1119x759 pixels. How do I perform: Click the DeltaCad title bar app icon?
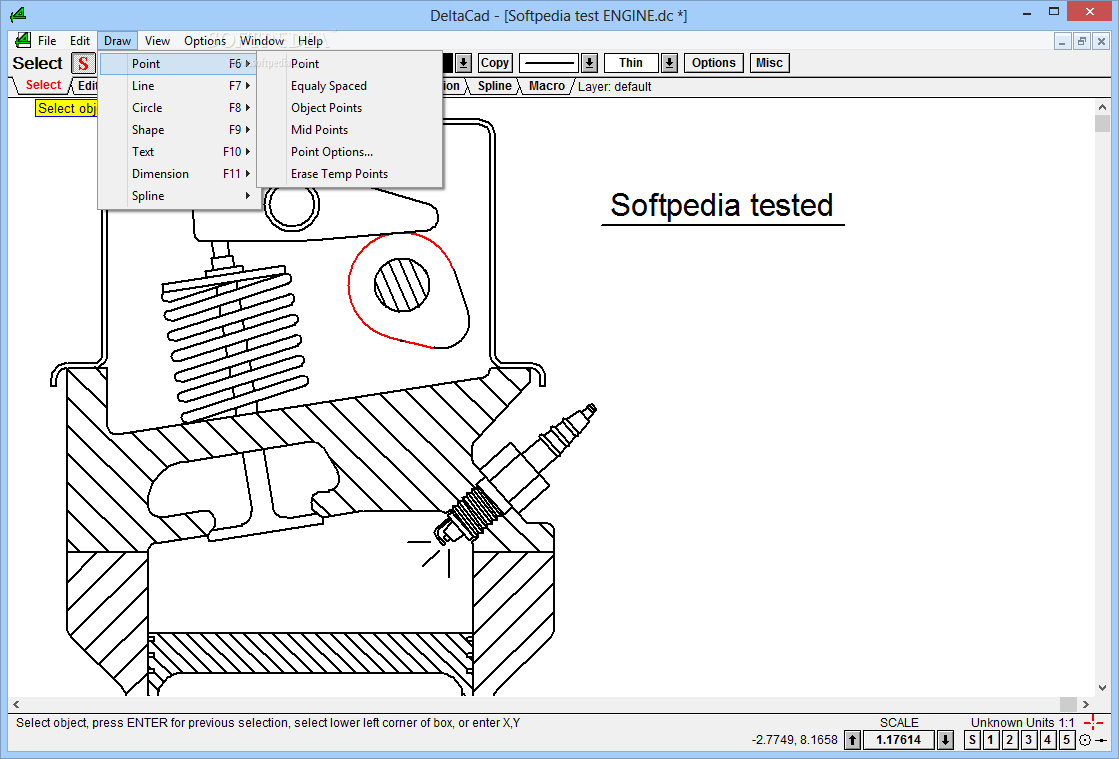18,14
